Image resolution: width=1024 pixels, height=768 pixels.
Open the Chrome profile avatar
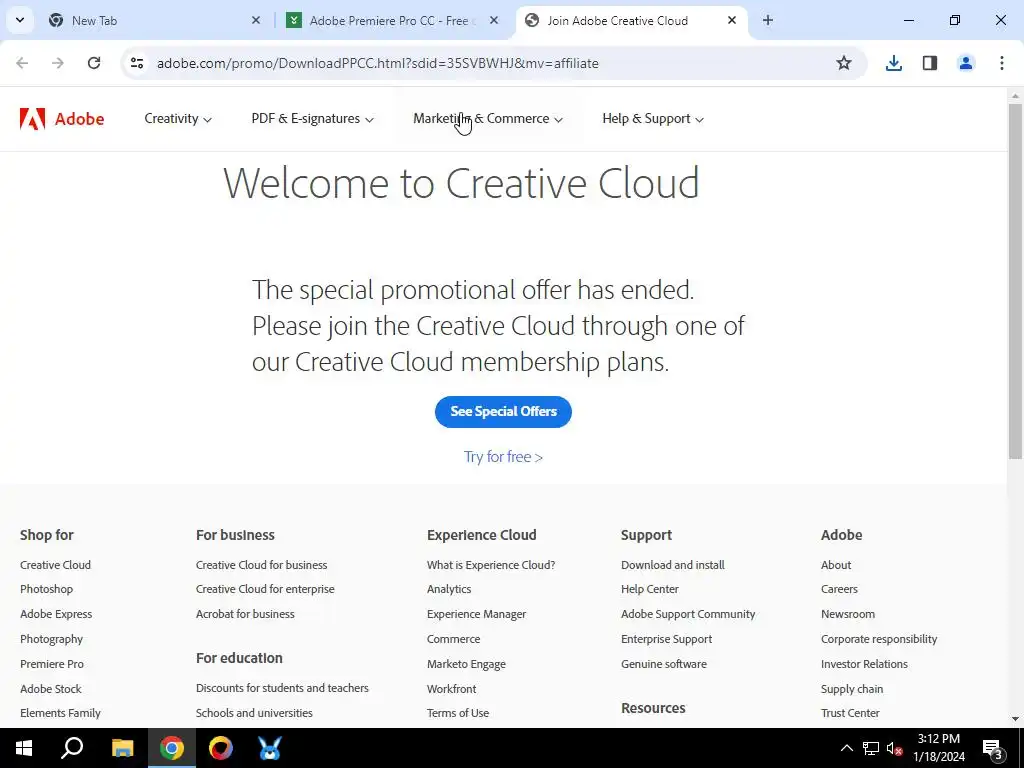tap(966, 63)
